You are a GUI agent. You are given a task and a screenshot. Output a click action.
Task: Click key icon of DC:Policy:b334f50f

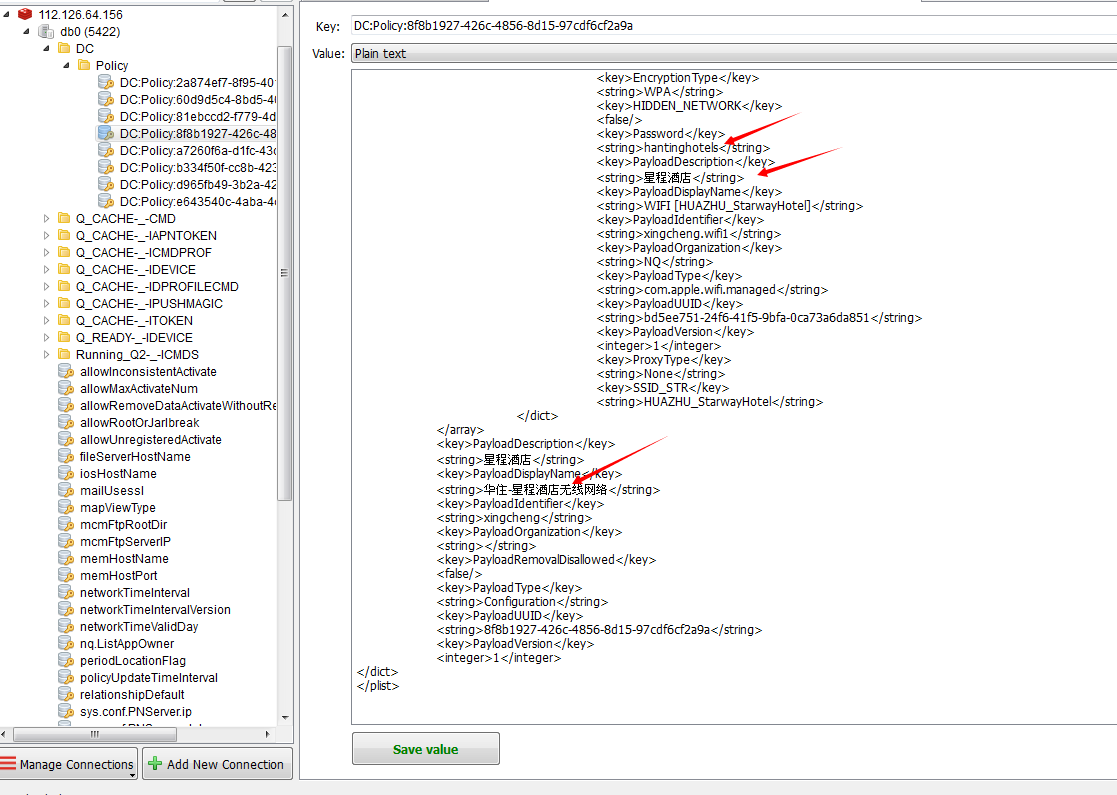[105, 167]
